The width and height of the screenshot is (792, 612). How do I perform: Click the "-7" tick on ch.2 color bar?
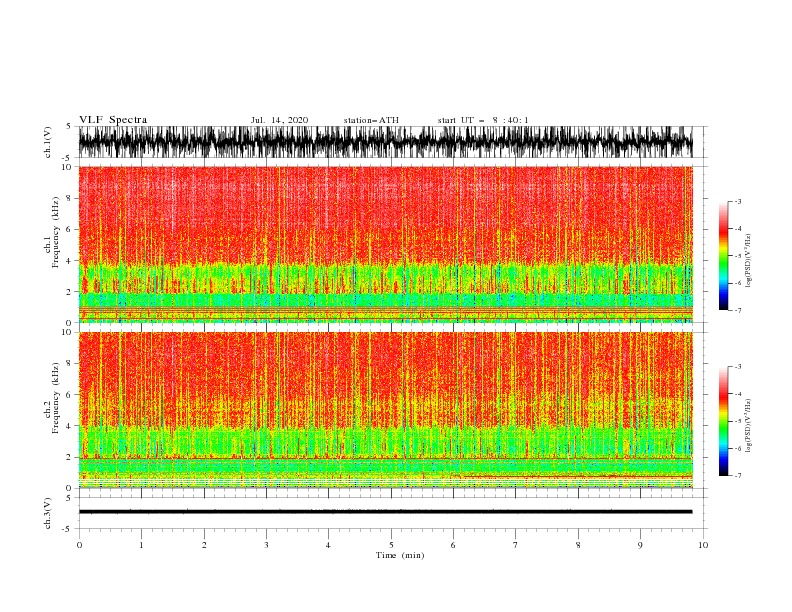(x=738, y=475)
